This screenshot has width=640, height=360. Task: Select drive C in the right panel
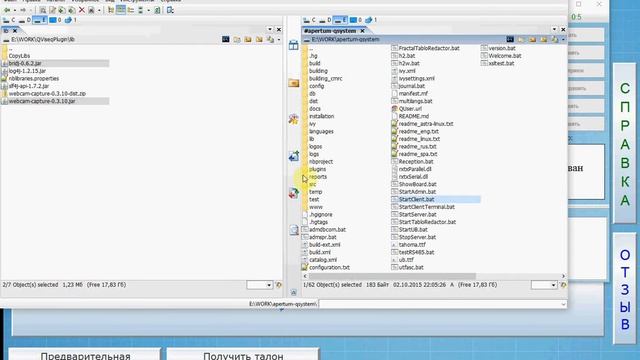coord(310,20)
